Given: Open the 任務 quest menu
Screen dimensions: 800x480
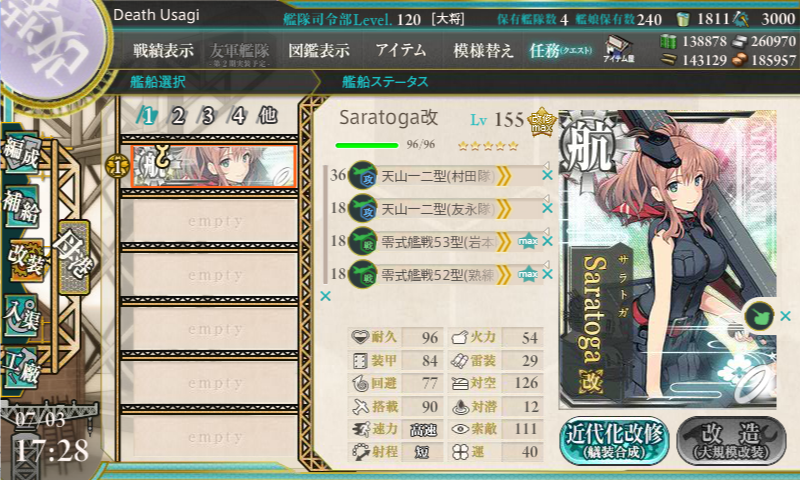Looking at the screenshot, I should tap(561, 50).
